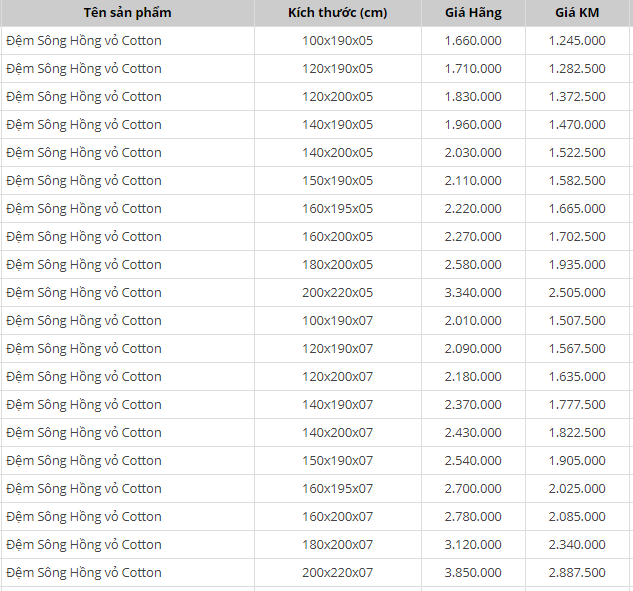Select the promo price 1.777.500
633x591 pixels.
(x=577, y=405)
